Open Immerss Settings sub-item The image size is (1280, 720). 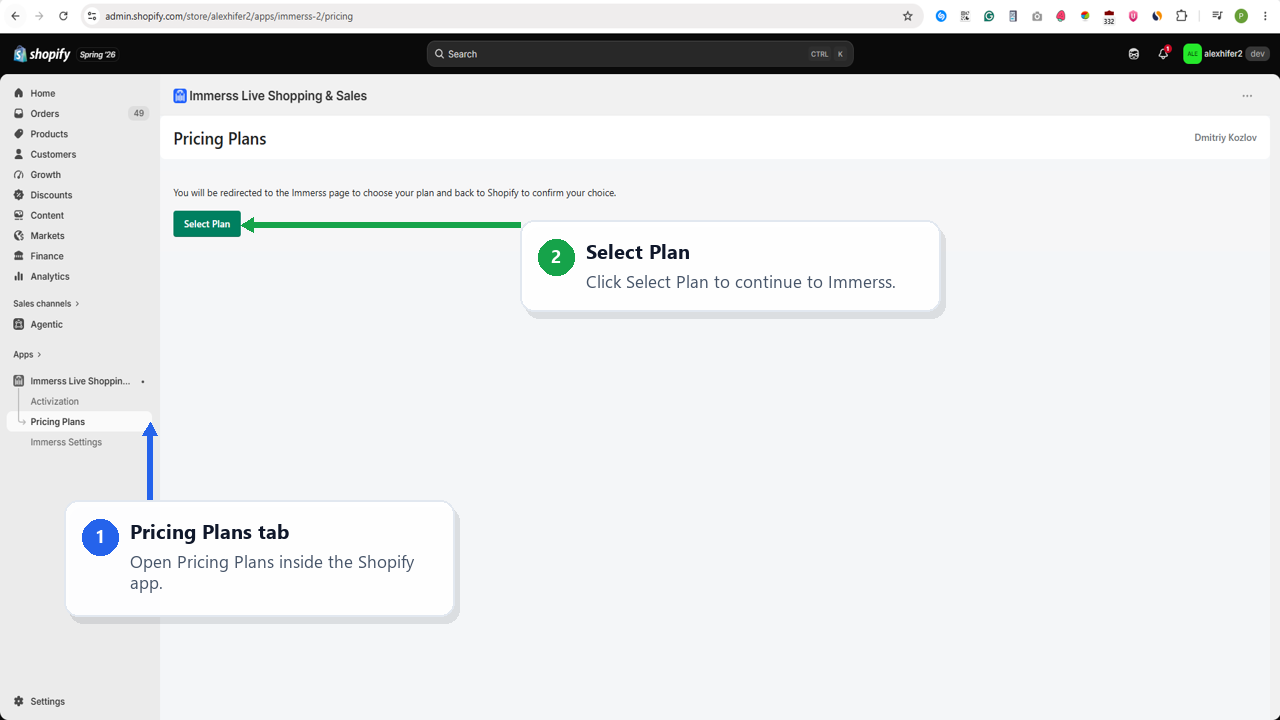pyautogui.click(x=66, y=442)
